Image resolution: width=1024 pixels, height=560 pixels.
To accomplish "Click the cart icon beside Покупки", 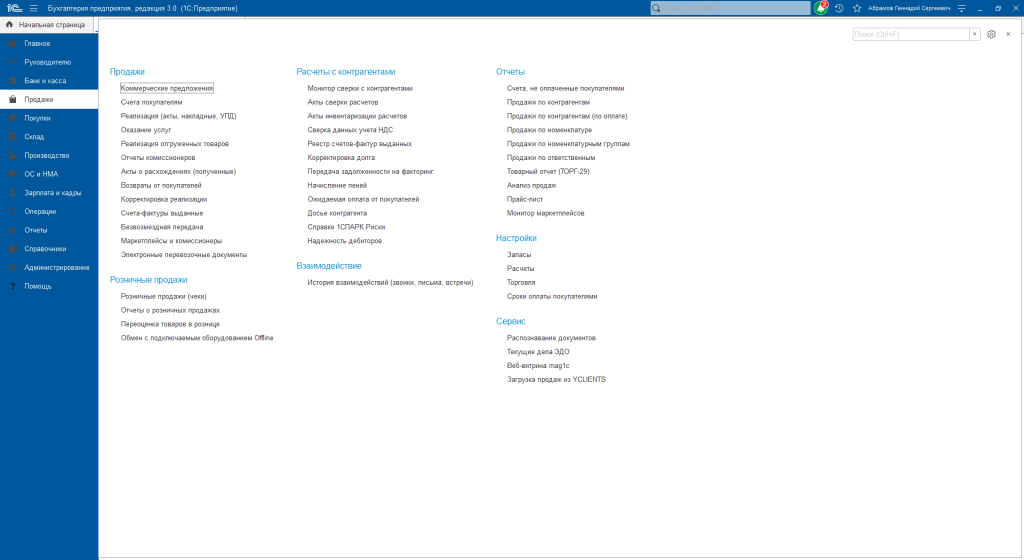I will pyautogui.click(x=12, y=118).
